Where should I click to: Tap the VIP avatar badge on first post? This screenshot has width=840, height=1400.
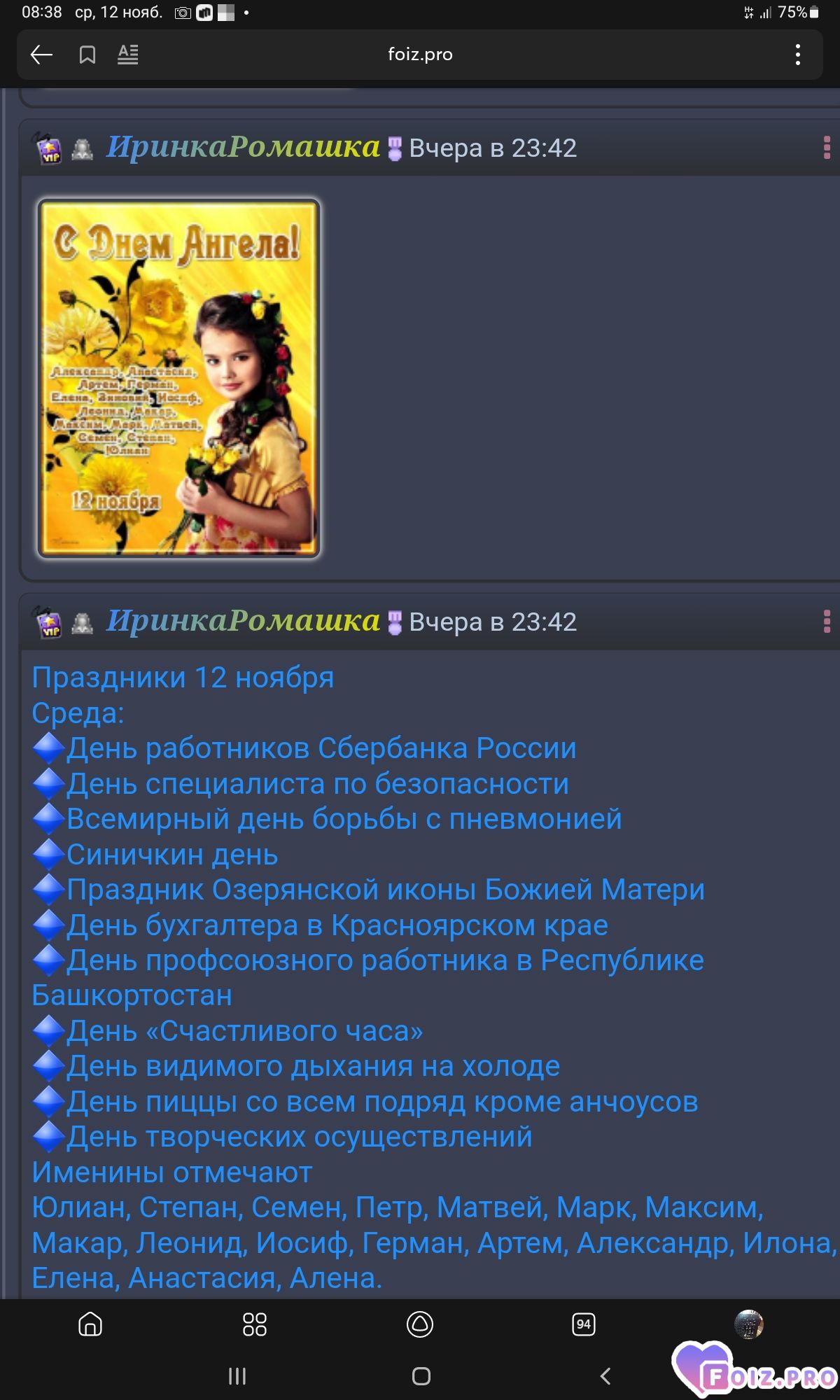point(48,148)
